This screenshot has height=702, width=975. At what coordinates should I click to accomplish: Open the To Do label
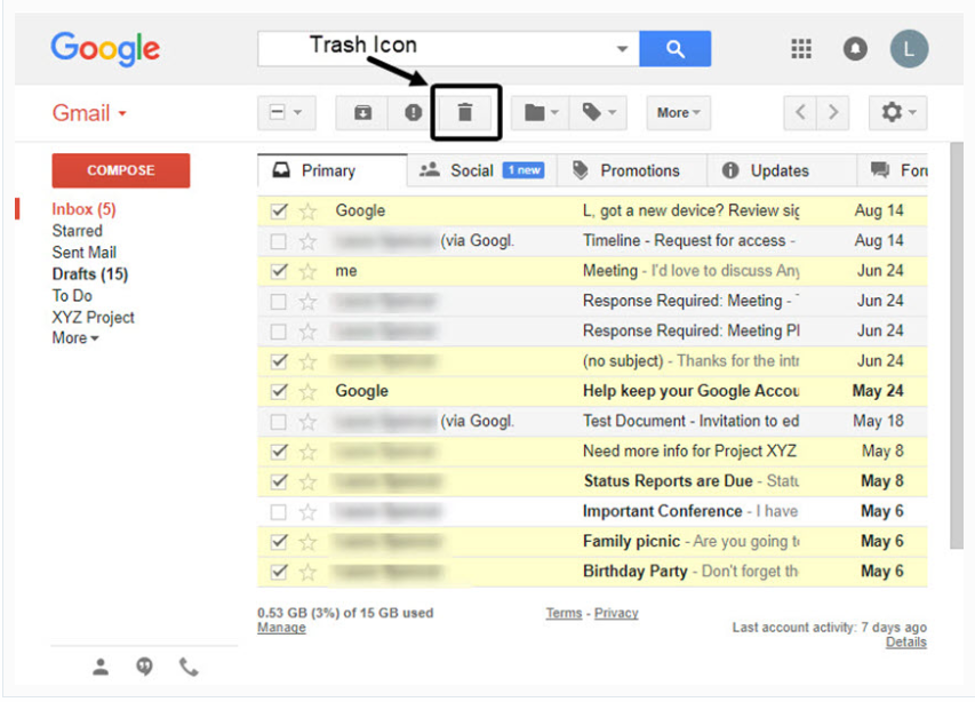72,296
